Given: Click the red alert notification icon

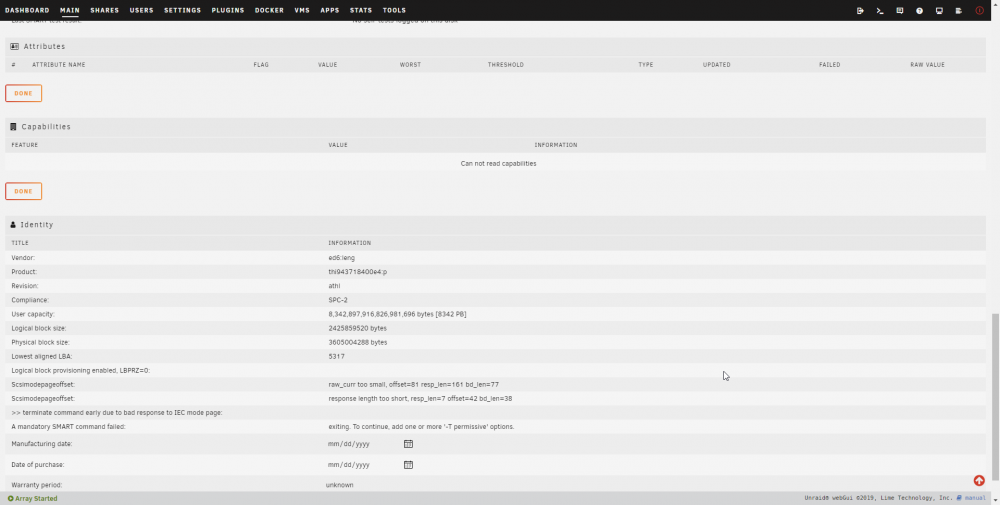Looking at the screenshot, I should (980, 11).
